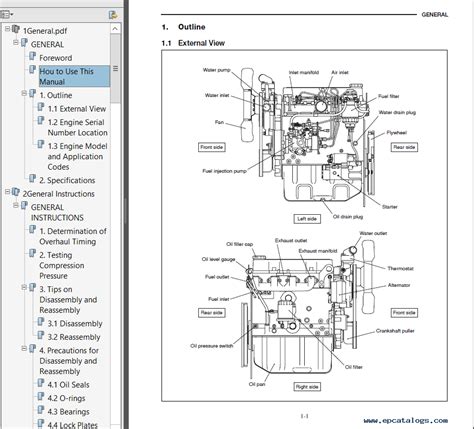Open 1.1 External View bookmark
Image resolution: width=474 pixels, height=429 pixels.
tap(77, 109)
